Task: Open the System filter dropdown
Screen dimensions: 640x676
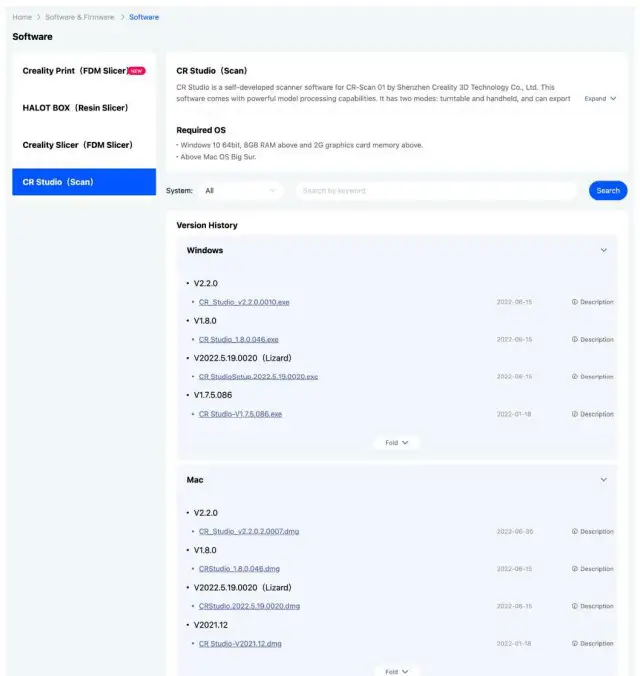Action: click(x=241, y=190)
